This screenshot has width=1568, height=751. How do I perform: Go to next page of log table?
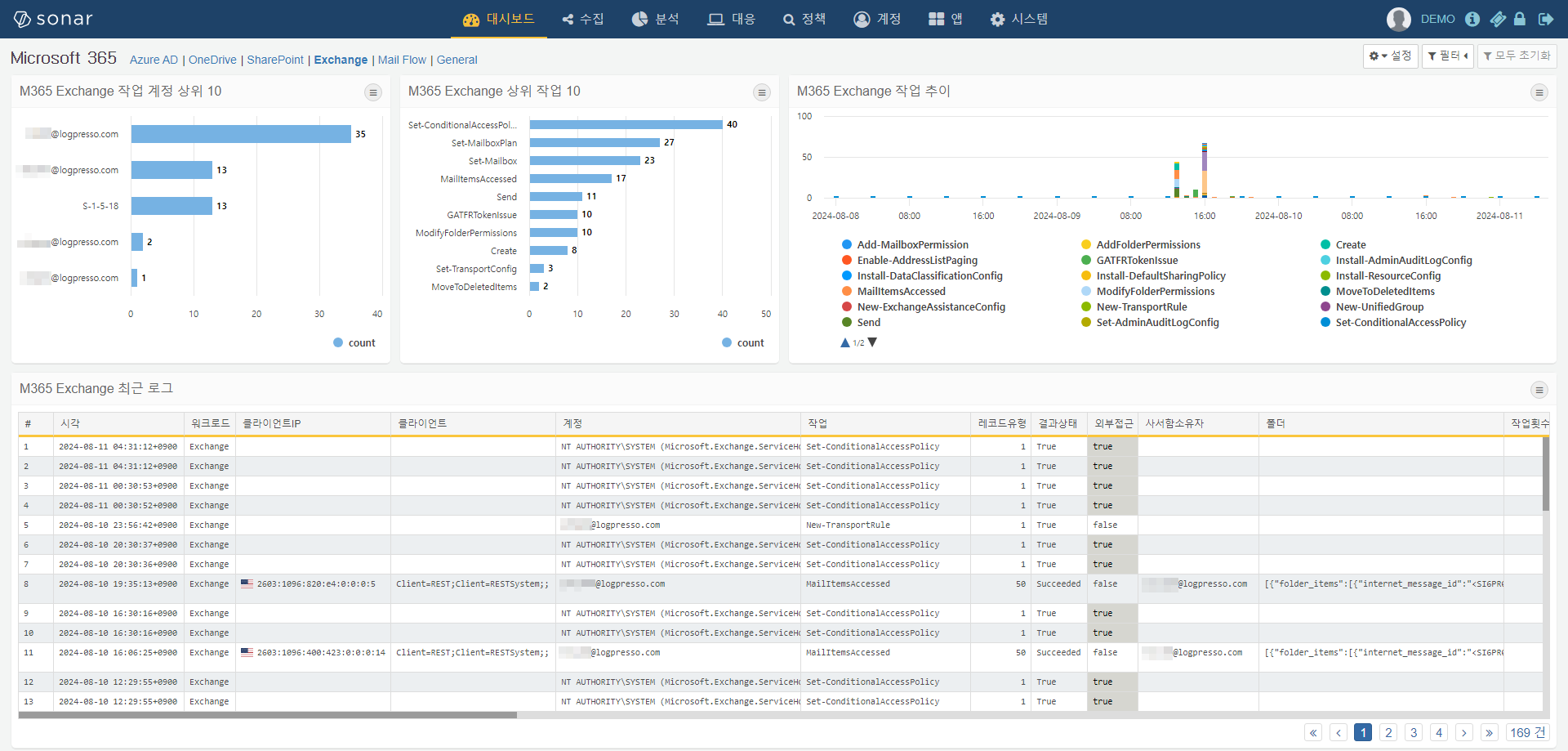1464,732
